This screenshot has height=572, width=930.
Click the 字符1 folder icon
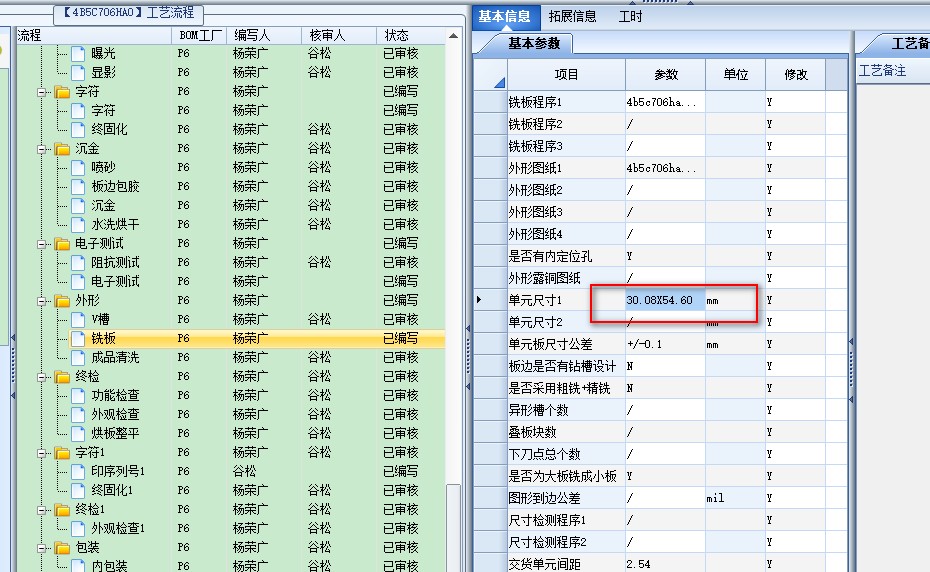(x=62, y=453)
